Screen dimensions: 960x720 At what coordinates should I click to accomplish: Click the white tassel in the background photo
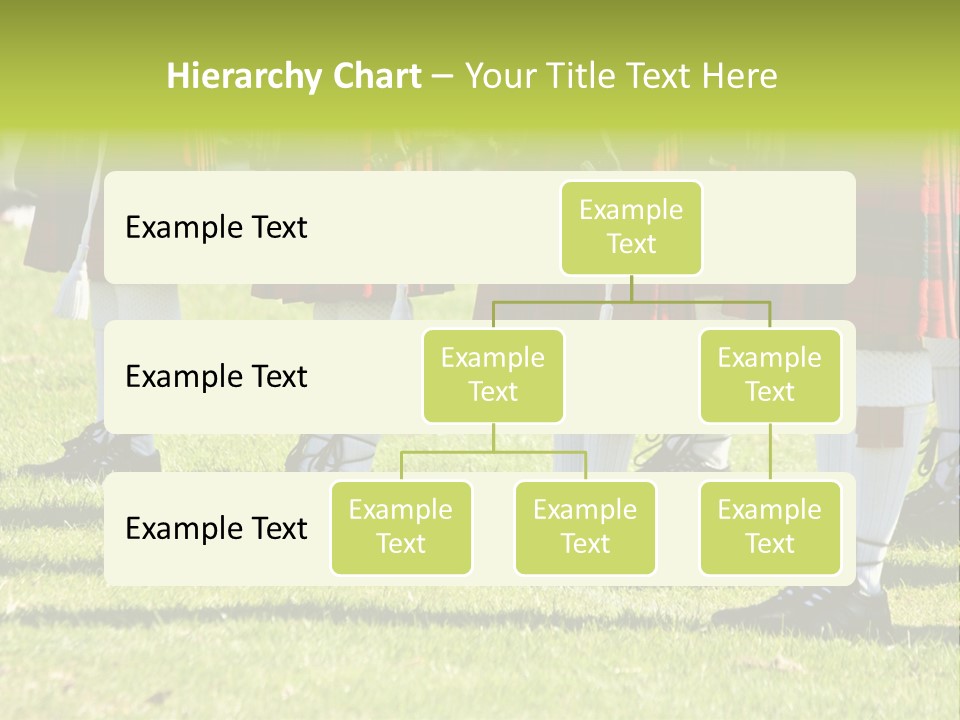click(x=72, y=293)
